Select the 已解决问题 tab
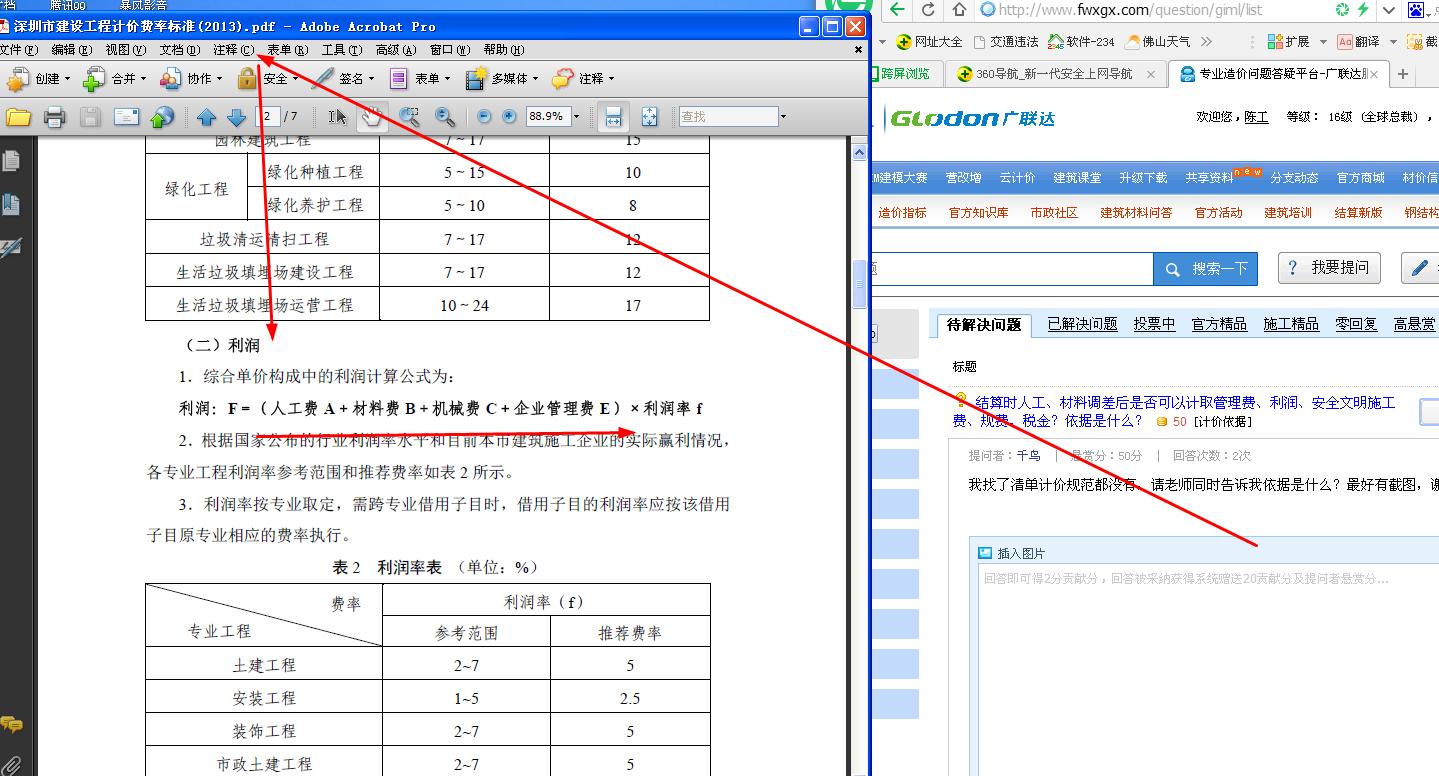This screenshot has height=776, width=1439. coord(1082,324)
